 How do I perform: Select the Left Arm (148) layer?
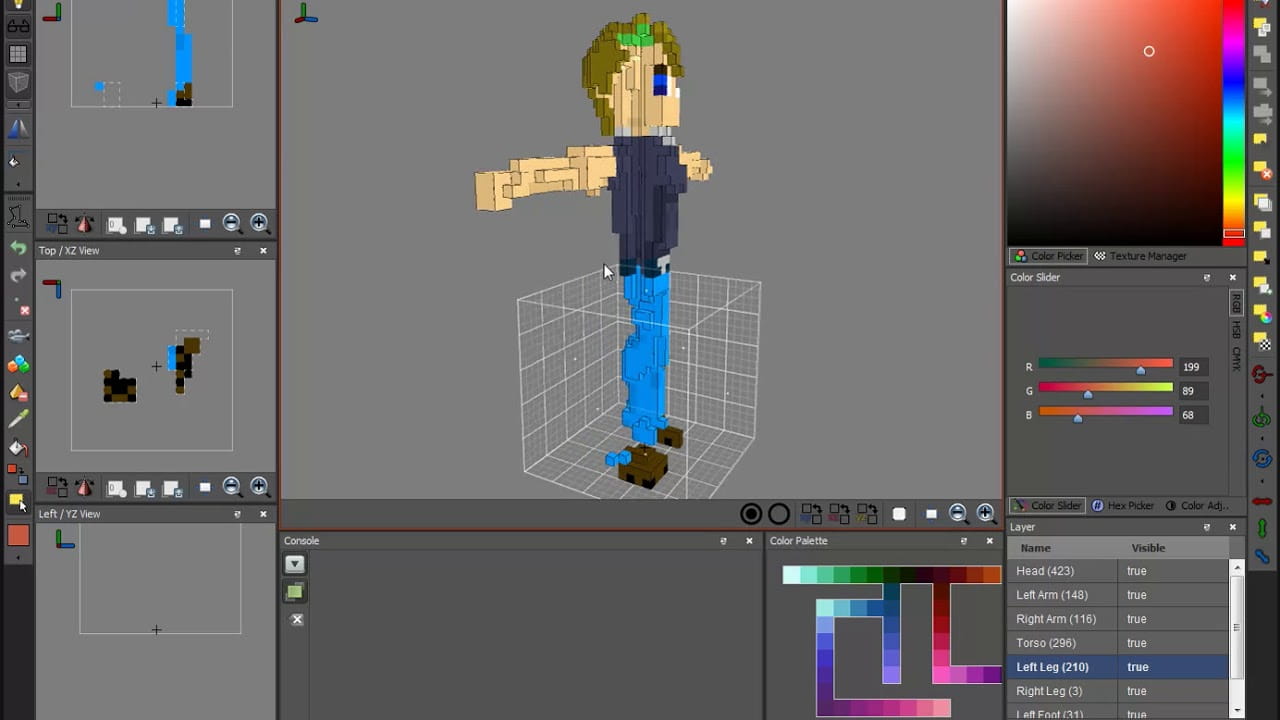(x=1051, y=595)
